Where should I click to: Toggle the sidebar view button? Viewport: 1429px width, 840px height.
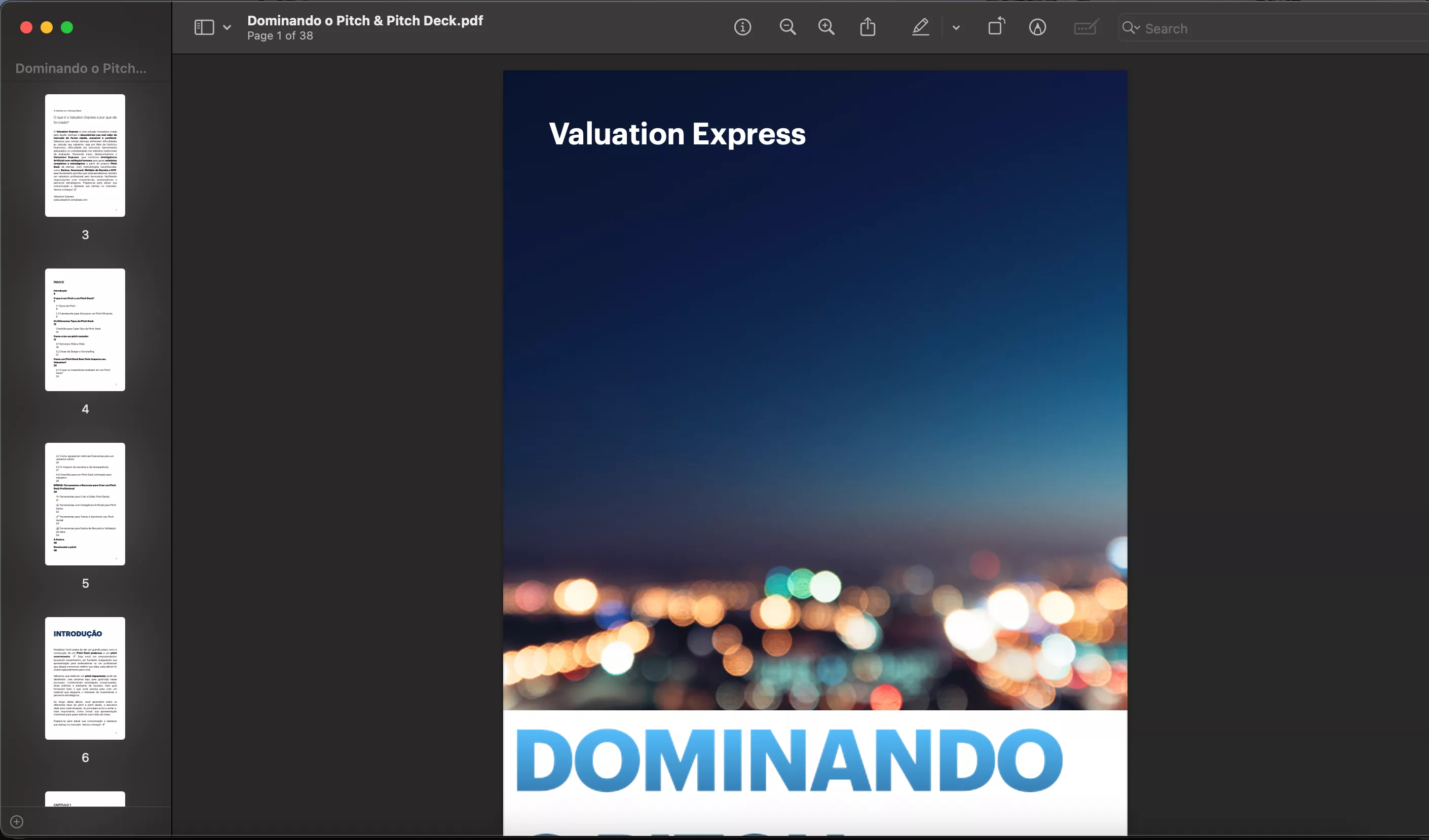pyautogui.click(x=204, y=27)
